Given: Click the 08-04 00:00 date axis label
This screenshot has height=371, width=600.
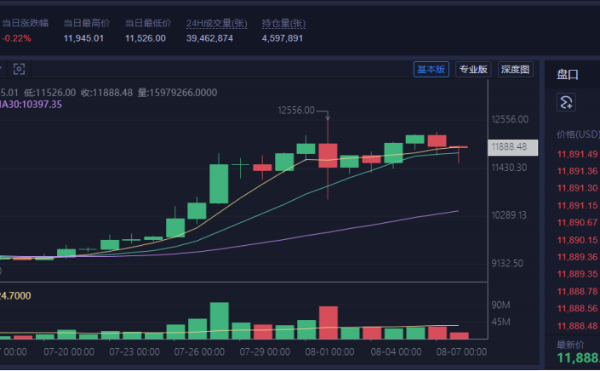Looking at the screenshot, I should tap(396, 352).
